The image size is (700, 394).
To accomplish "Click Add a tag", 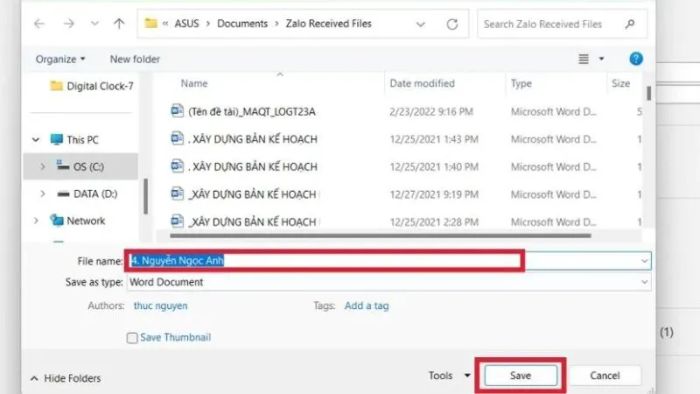I will [367, 306].
